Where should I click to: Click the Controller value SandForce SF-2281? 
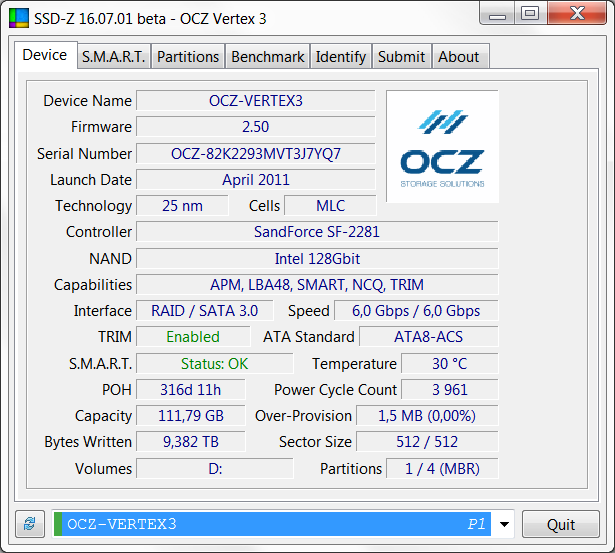317,232
